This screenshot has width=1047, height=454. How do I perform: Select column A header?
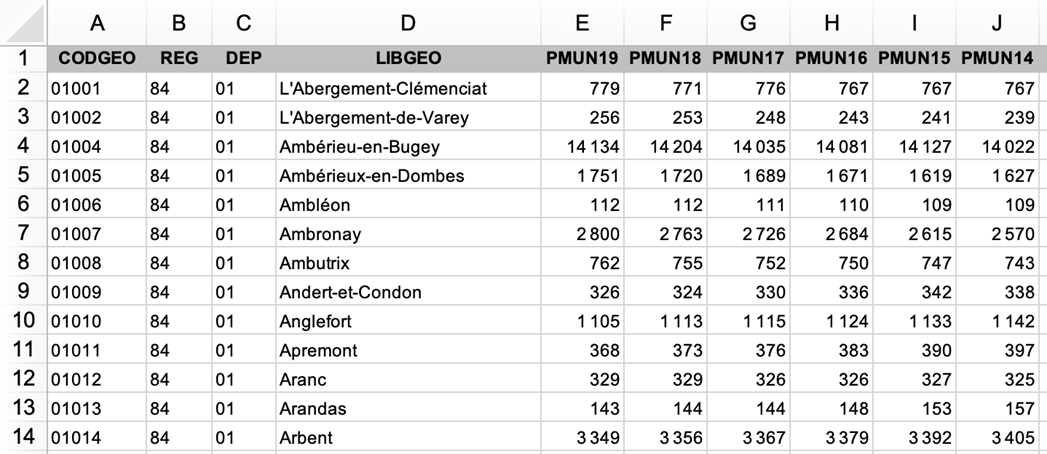tap(97, 22)
